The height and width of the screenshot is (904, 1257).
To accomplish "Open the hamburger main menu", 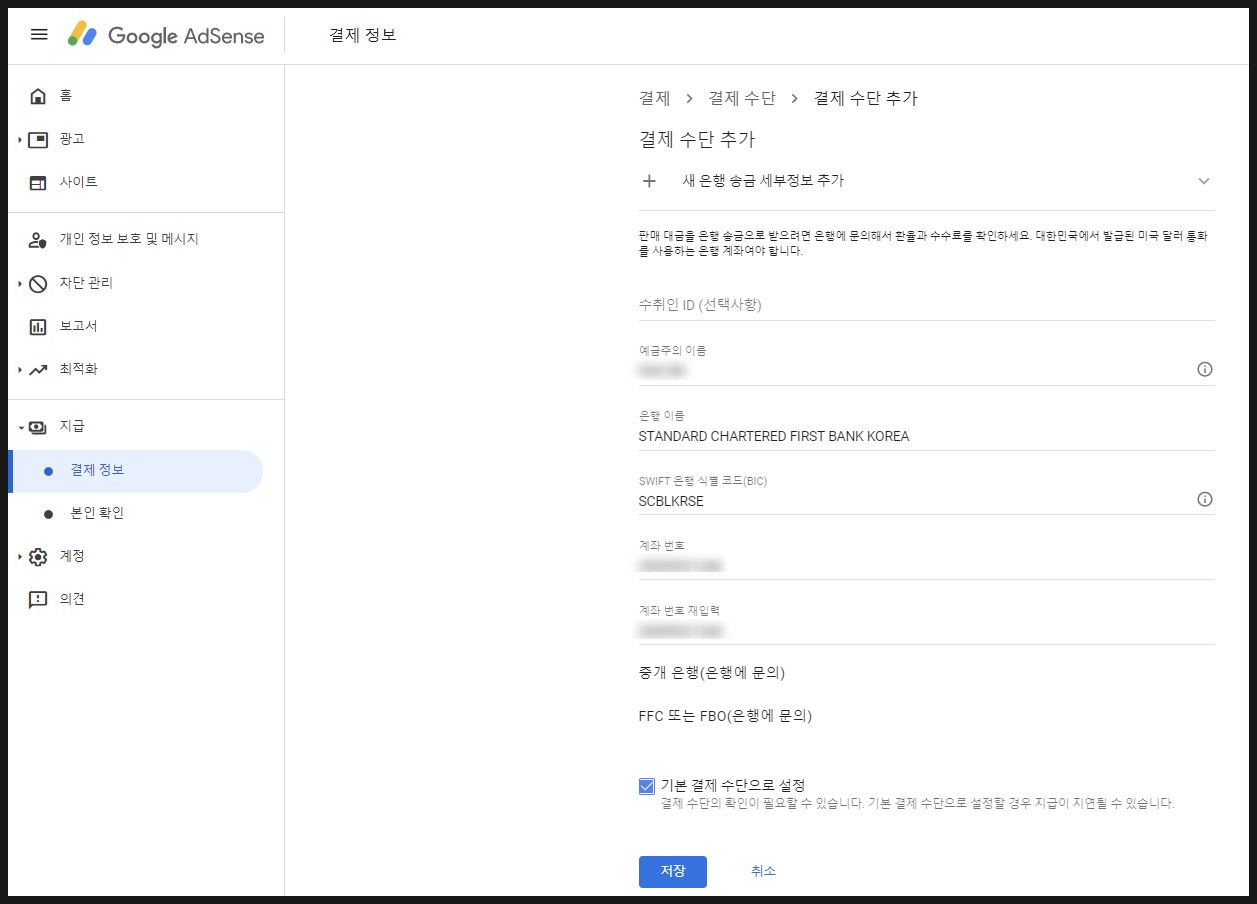I will (39, 35).
